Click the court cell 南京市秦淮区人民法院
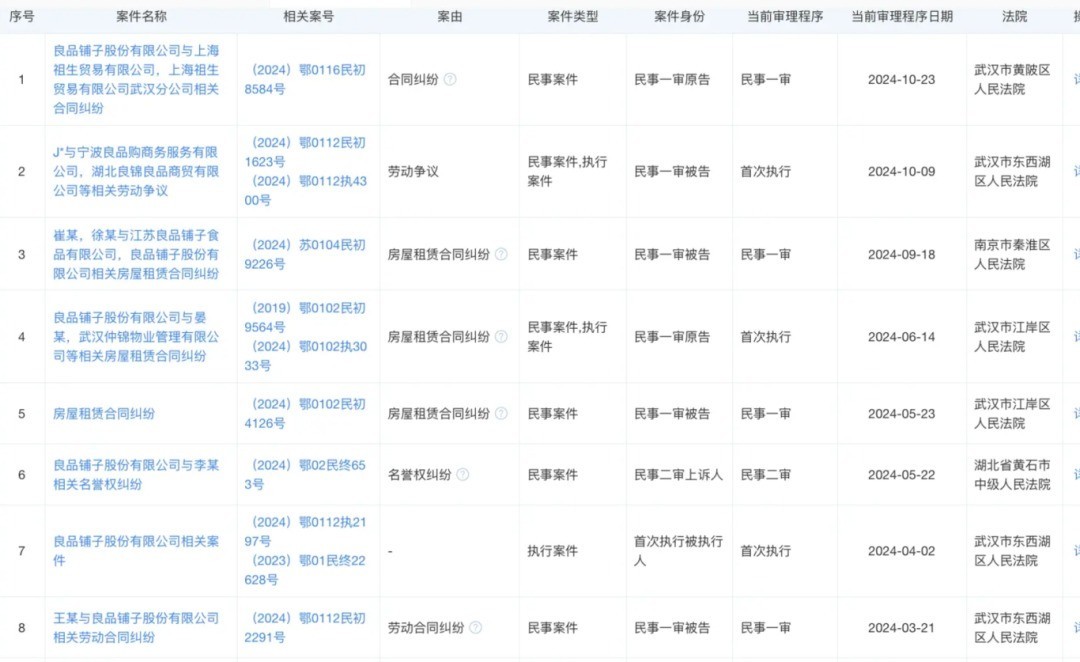The width and height of the screenshot is (1080, 662). (x=1012, y=254)
